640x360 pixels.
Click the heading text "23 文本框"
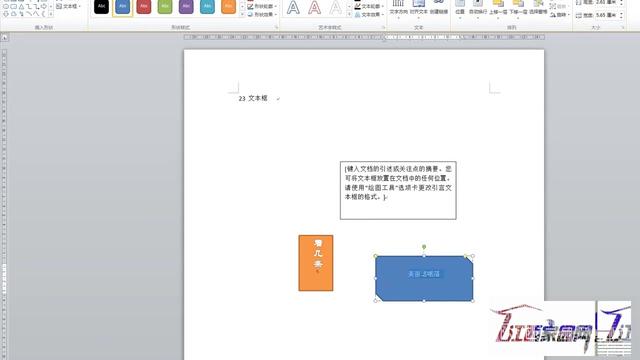point(253,98)
